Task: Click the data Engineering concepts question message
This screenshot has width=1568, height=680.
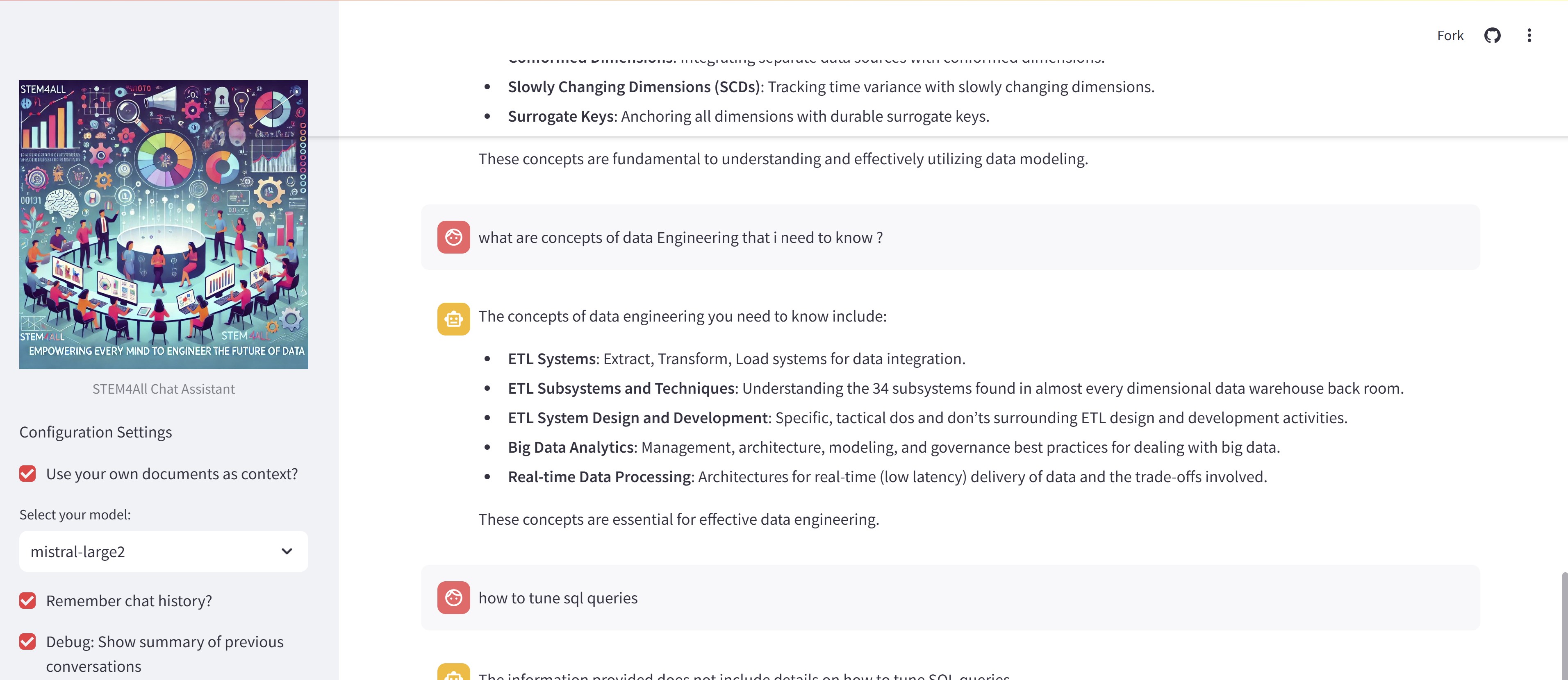Action: 680,237
